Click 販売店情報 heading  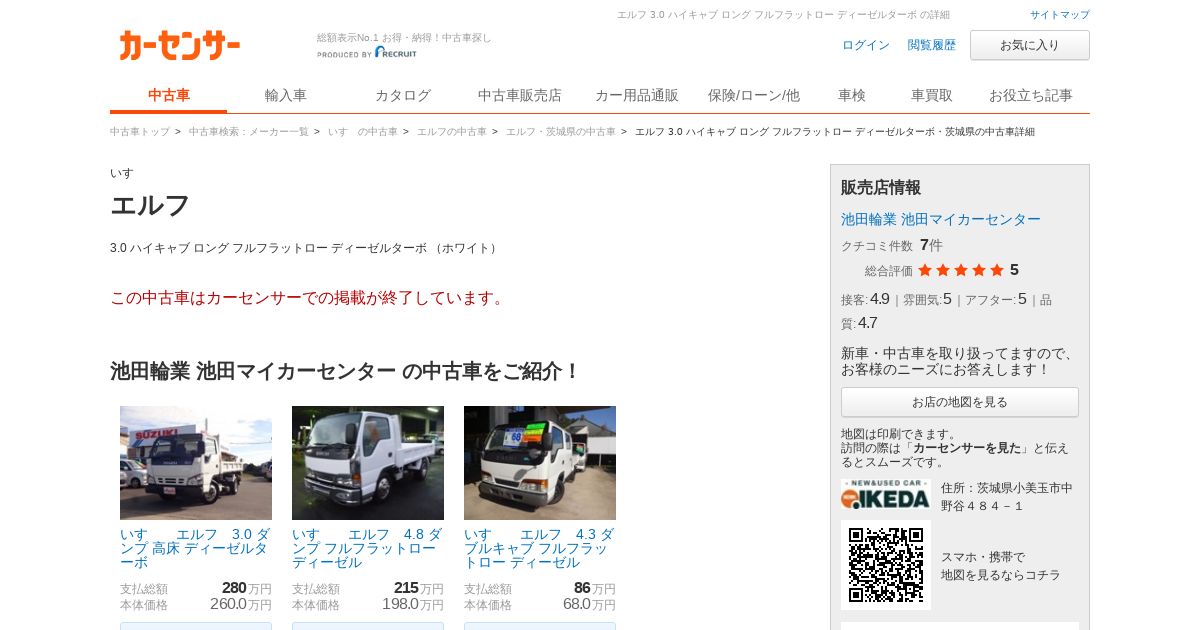[881, 187]
